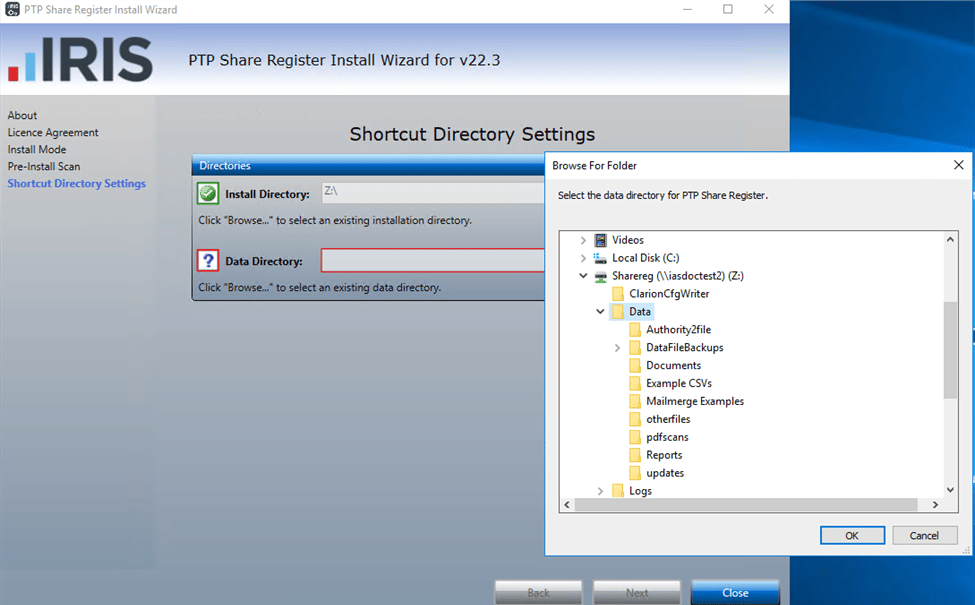Screen dimensions: 975x605
Task: Click the horizontal scroll left arrow
Action: point(566,505)
